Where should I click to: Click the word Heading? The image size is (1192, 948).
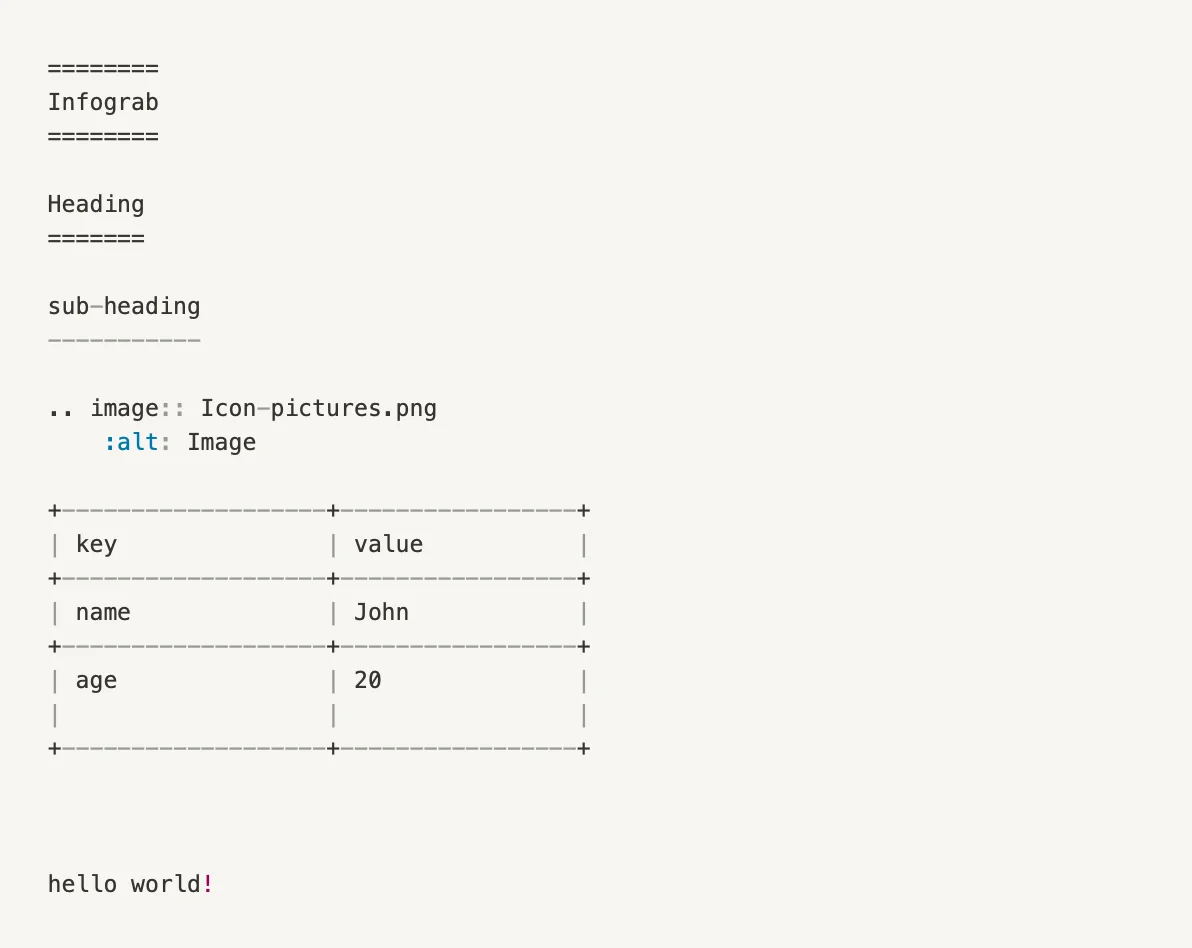click(x=96, y=204)
